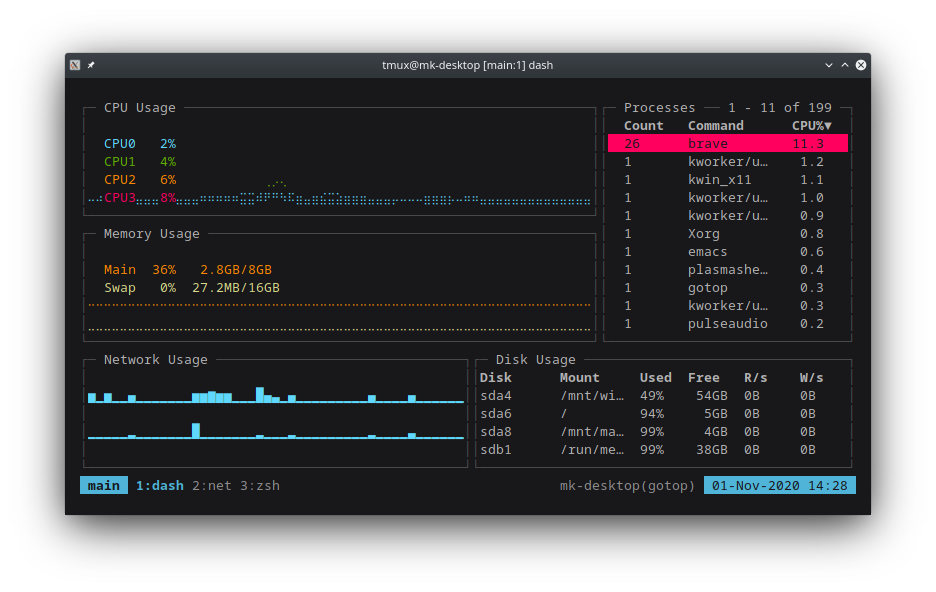The width and height of the screenshot is (936, 592).
Task: Click the Command column header
Action: tap(715, 126)
